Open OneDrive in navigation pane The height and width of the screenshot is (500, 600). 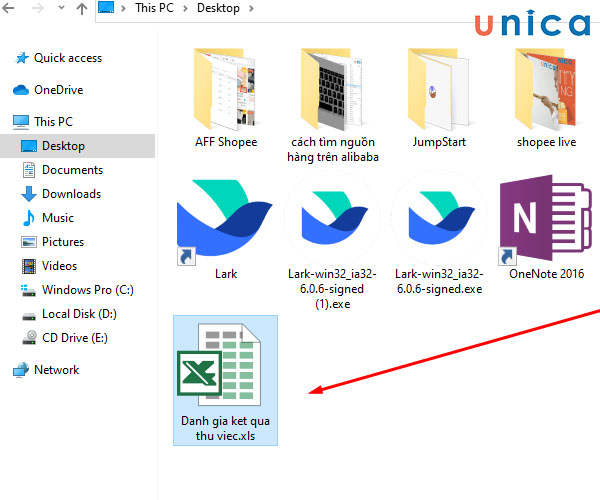59,90
